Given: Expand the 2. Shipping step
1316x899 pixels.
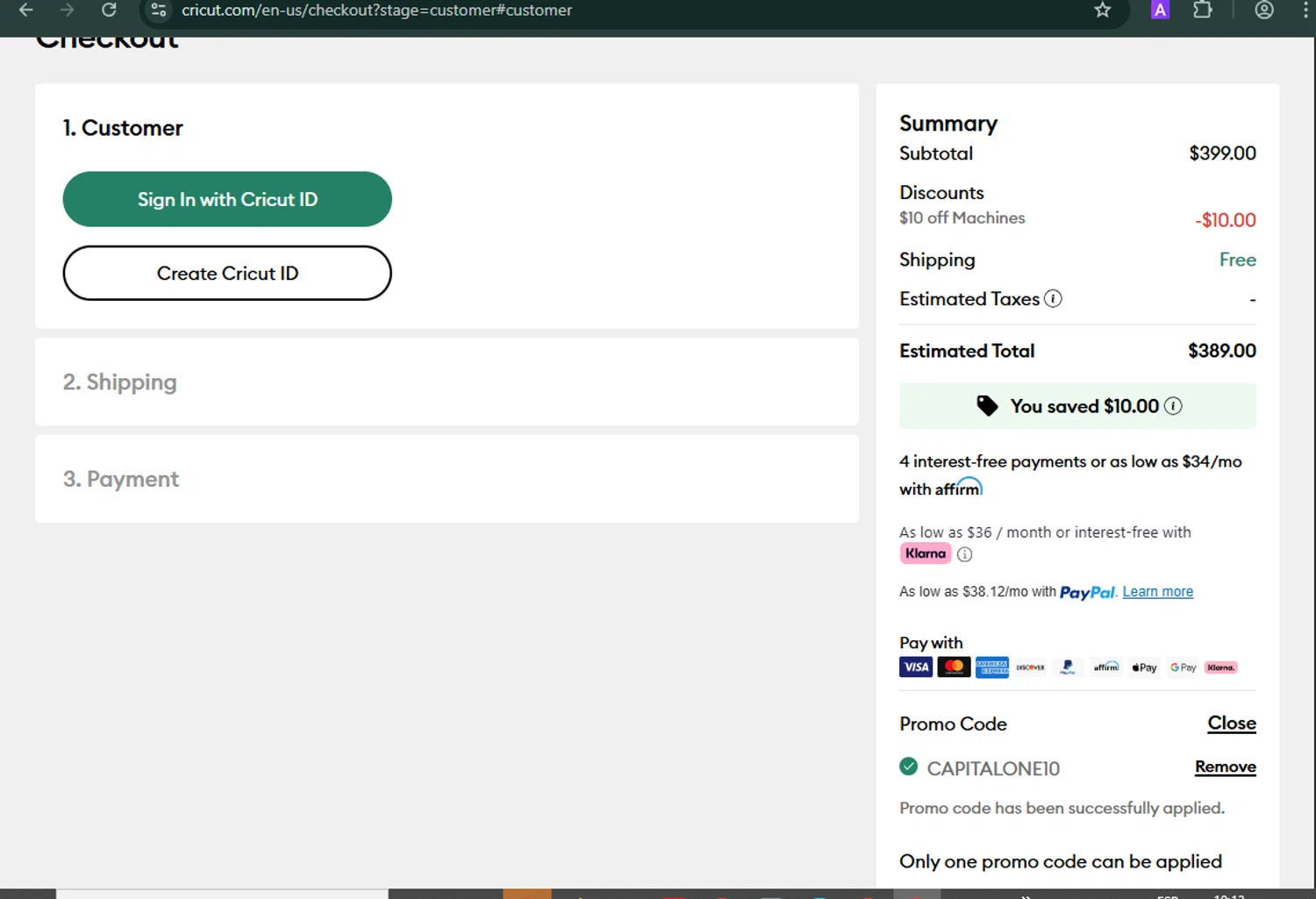Looking at the screenshot, I should (x=447, y=382).
